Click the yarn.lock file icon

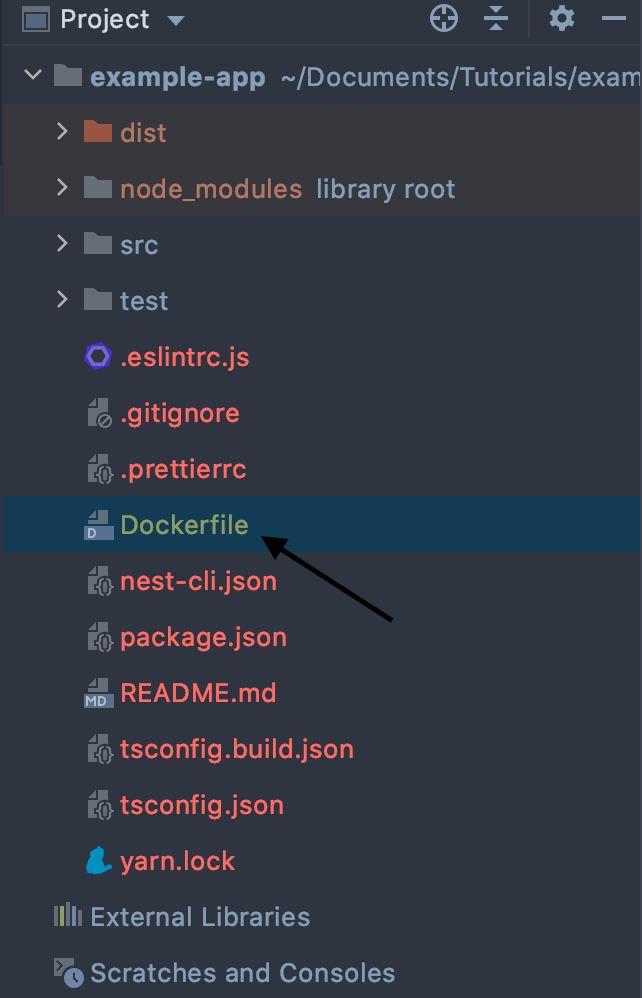pyautogui.click(x=97, y=861)
